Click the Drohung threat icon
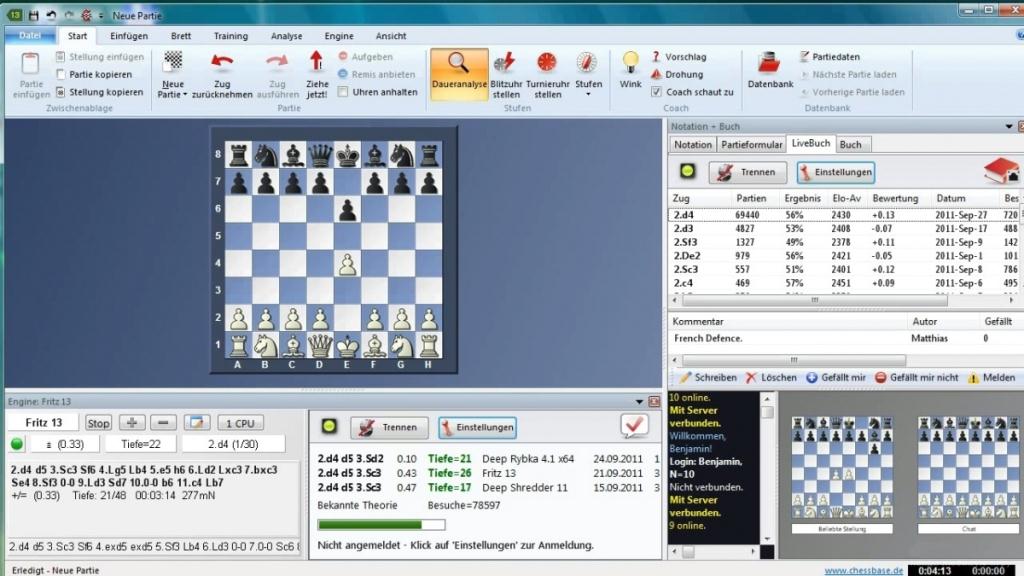 657,74
